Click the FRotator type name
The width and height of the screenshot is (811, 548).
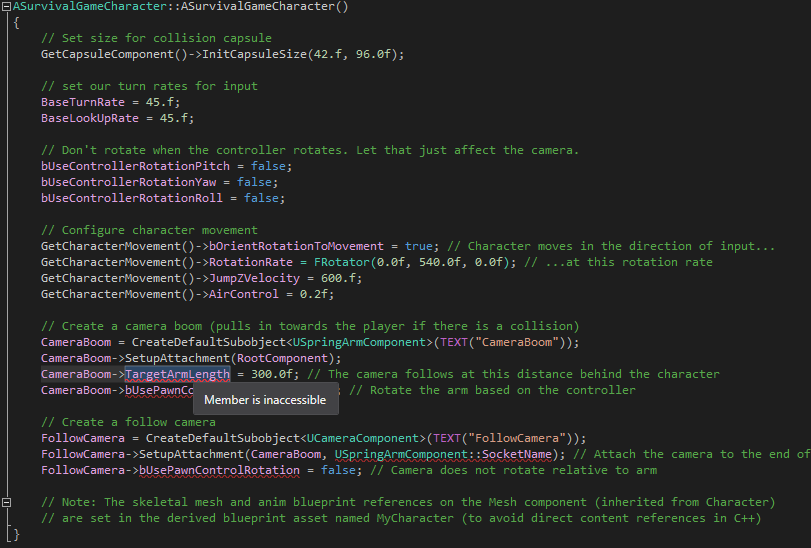342,263
